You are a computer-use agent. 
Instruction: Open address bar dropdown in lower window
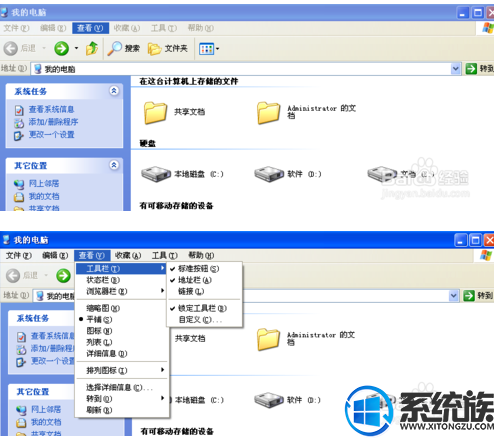[x=453, y=296]
